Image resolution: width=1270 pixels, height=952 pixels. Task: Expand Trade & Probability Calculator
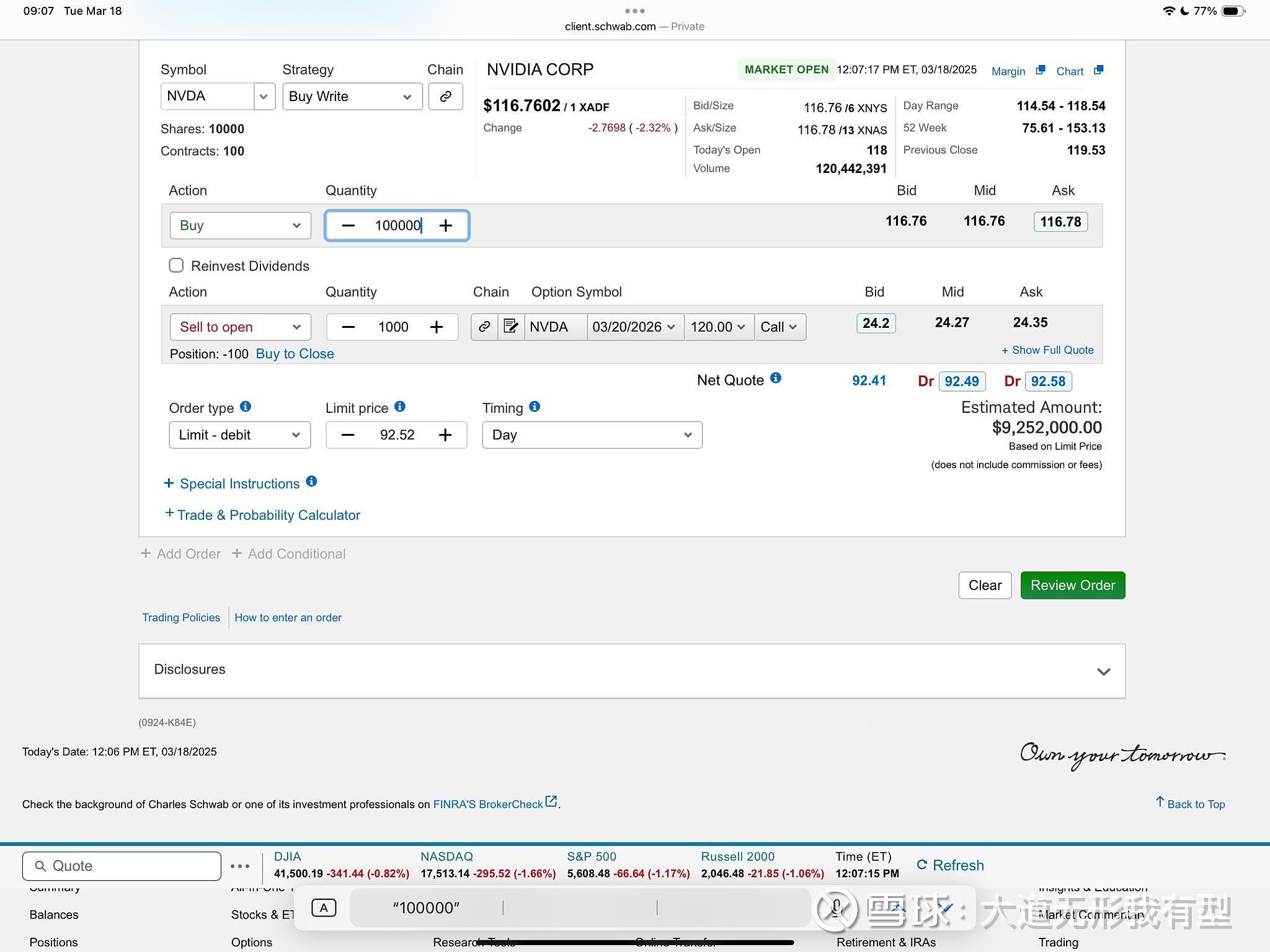262,515
